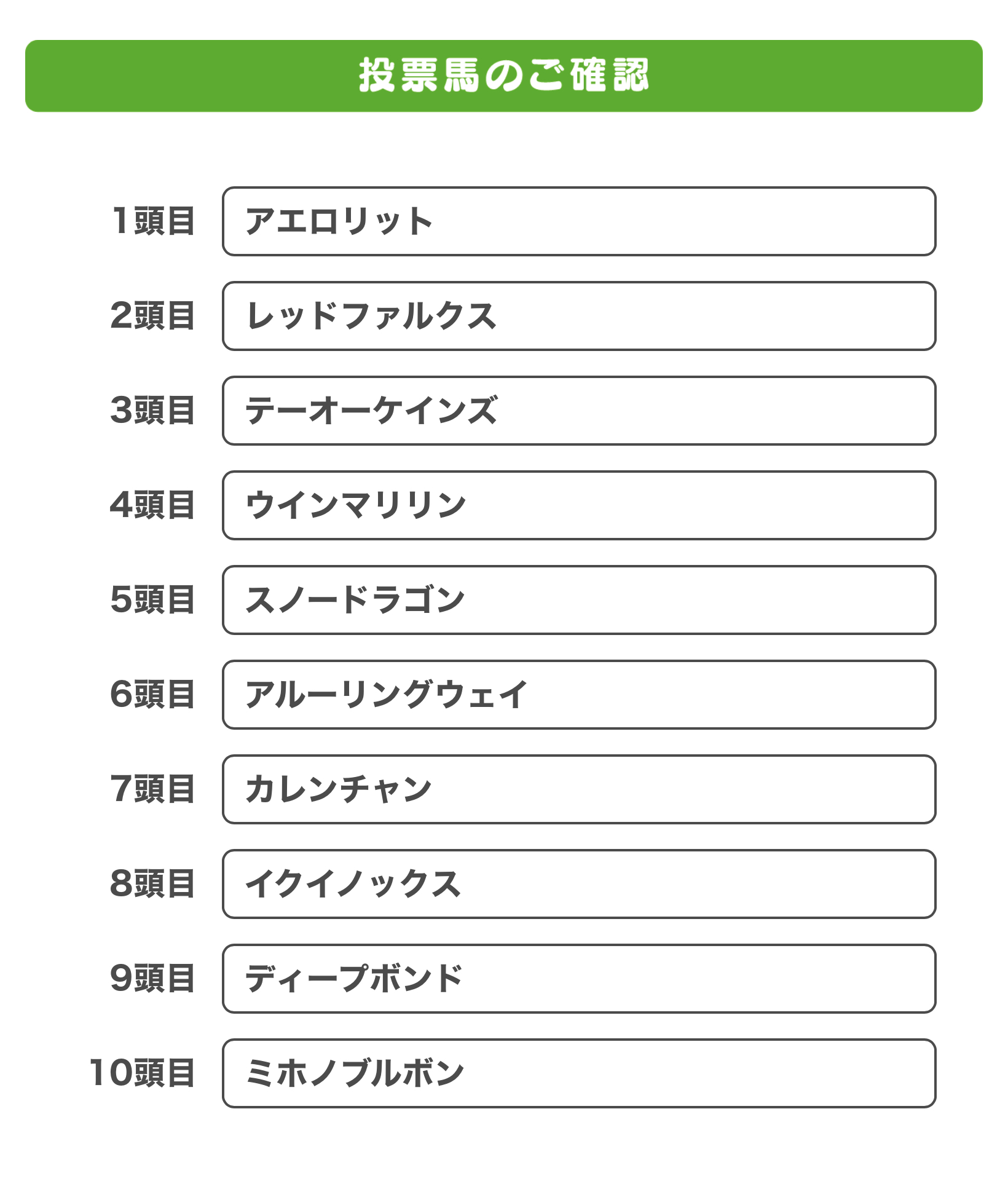This screenshot has width=1008, height=1184.
Task: Click the ディープボンド field
Action: (x=579, y=979)
